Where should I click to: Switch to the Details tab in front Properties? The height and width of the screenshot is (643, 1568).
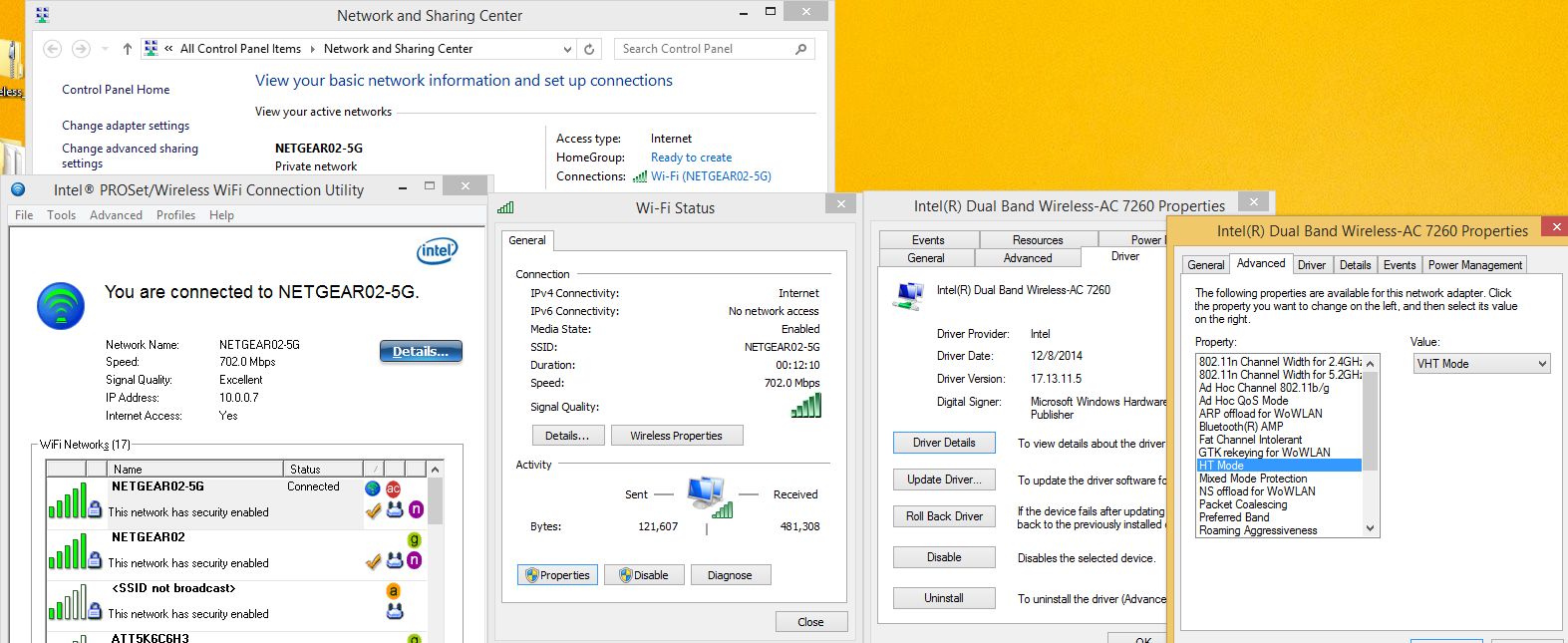click(1355, 265)
